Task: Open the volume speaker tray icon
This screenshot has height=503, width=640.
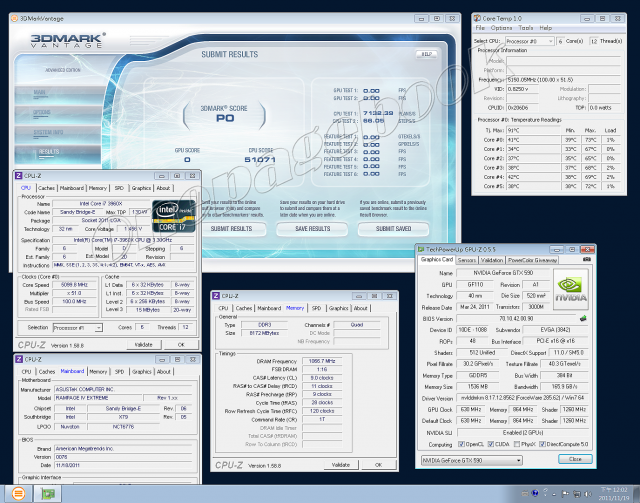Action: 588,494
